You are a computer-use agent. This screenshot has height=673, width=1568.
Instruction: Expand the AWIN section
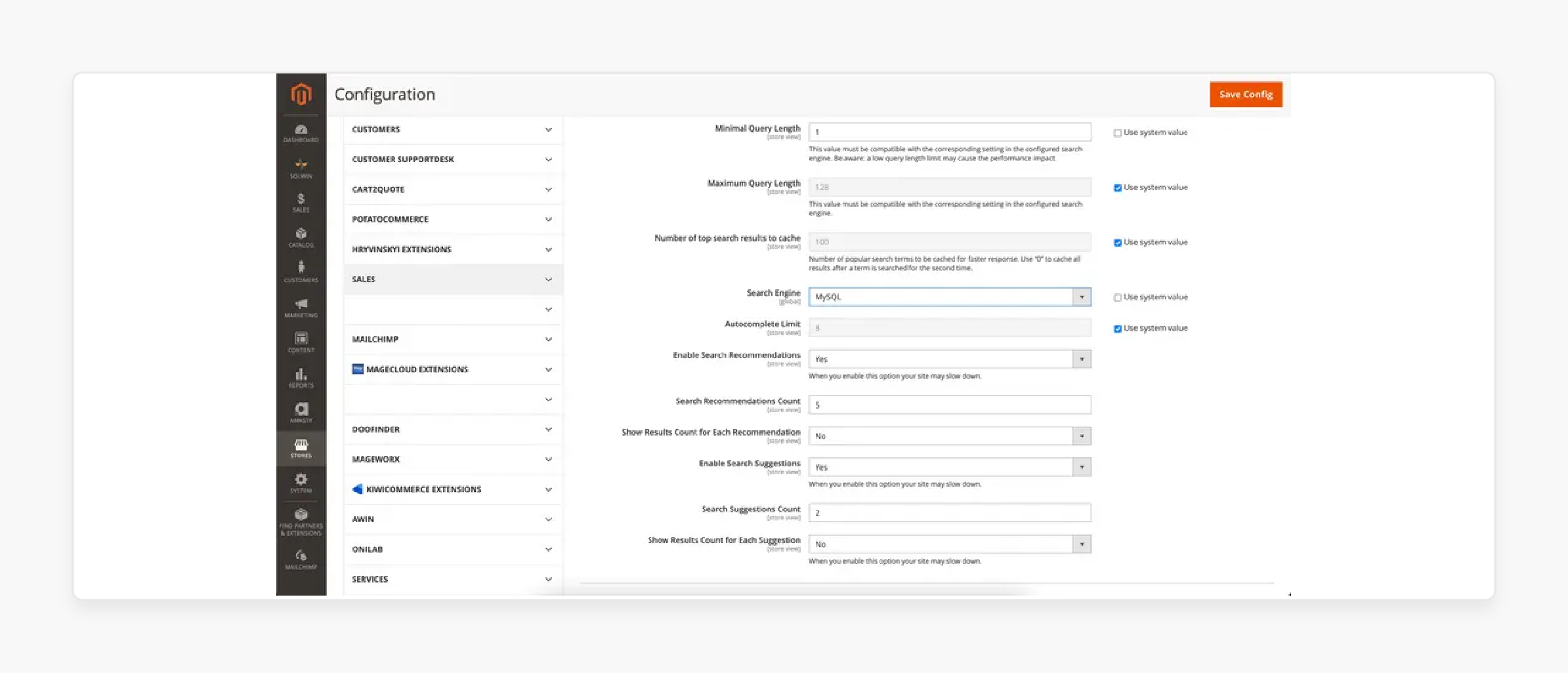[453, 520]
